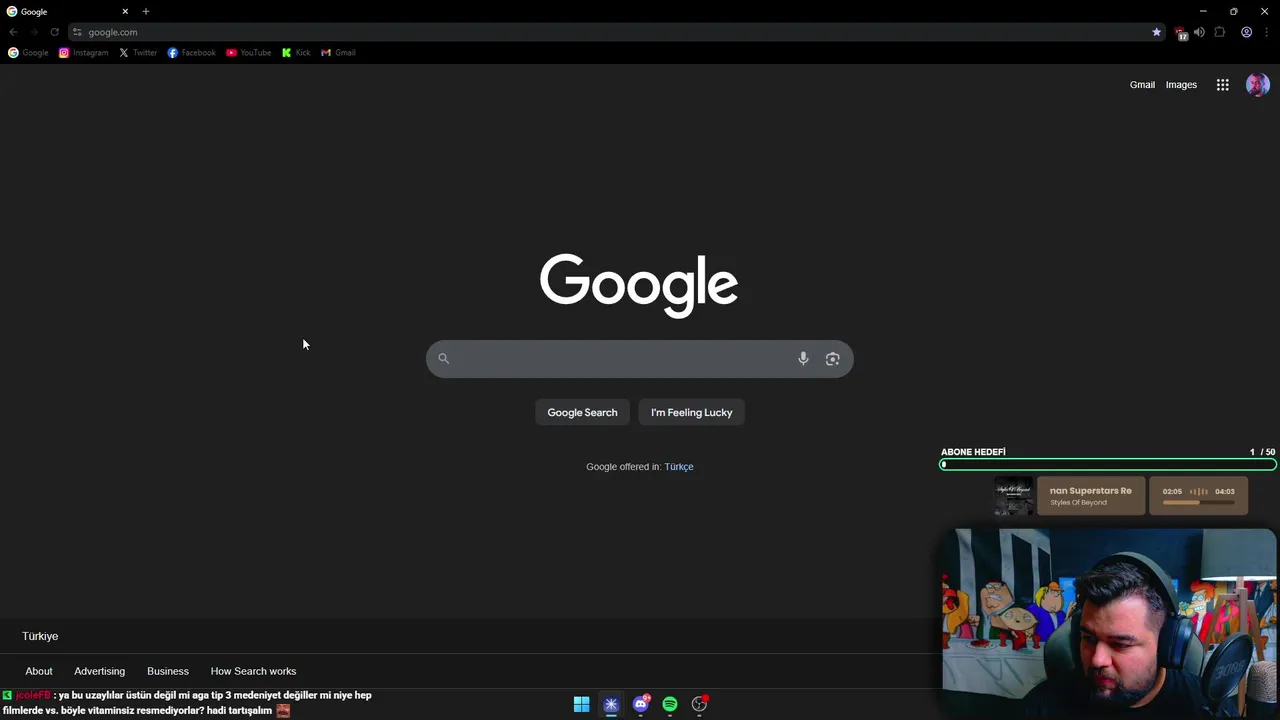Click the Google Search button
The image size is (1280, 720).
click(x=582, y=412)
